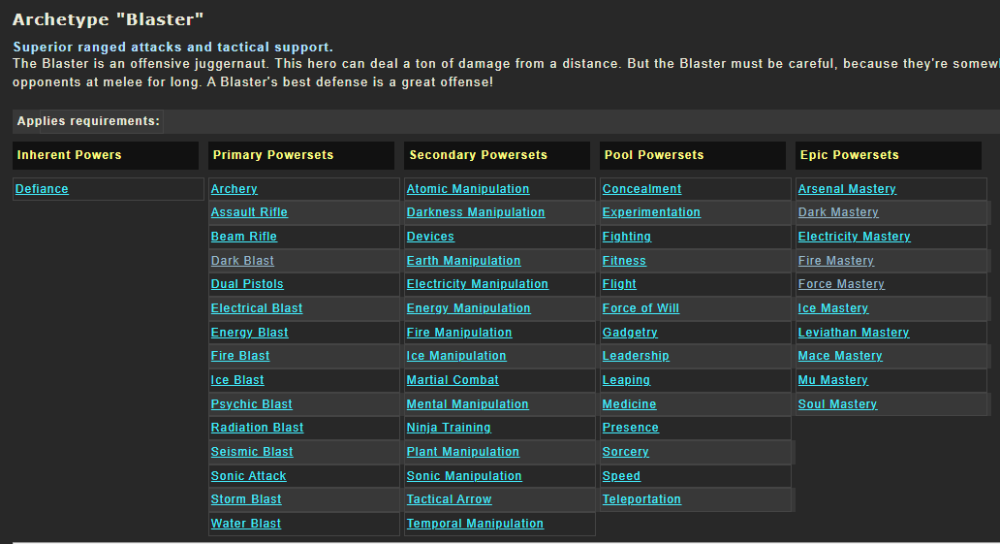The image size is (1000, 544).
Task: Select the Leadership pool powerset
Action: point(636,356)
